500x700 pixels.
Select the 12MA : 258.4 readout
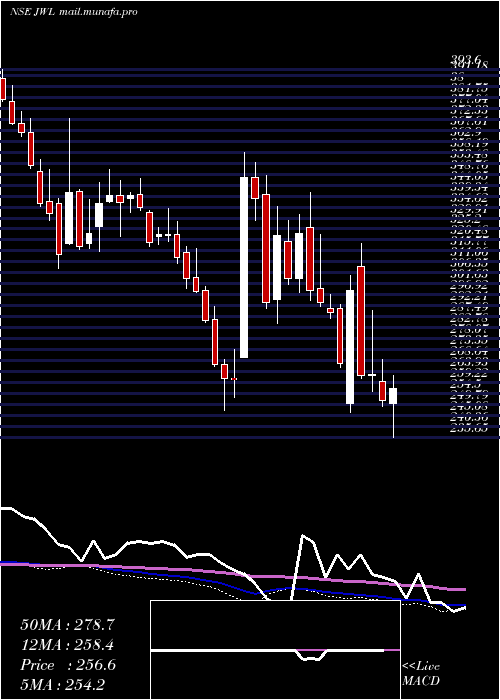pos(67,645)
